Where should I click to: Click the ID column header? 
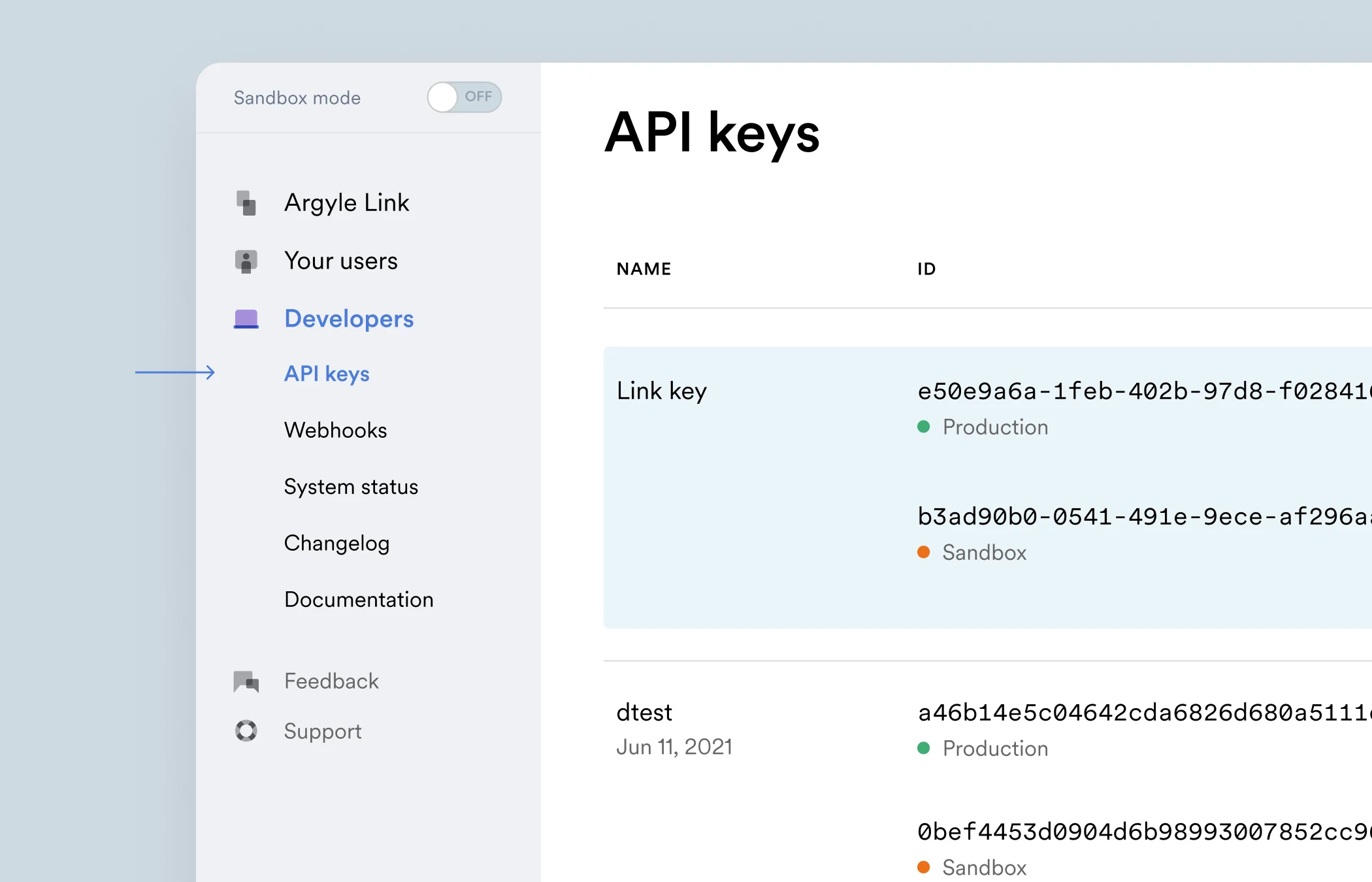(926, 269)
